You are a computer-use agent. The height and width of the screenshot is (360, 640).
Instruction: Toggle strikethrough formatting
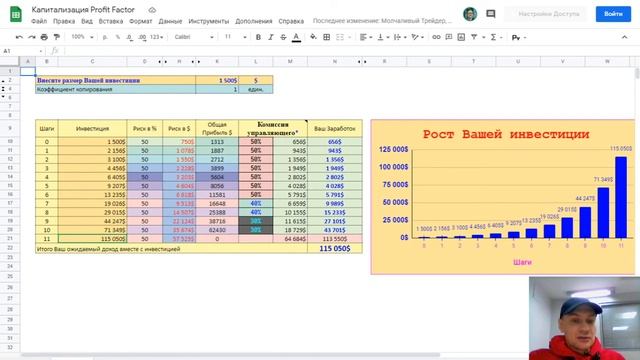pyautogui.click(x=283, y=37)
